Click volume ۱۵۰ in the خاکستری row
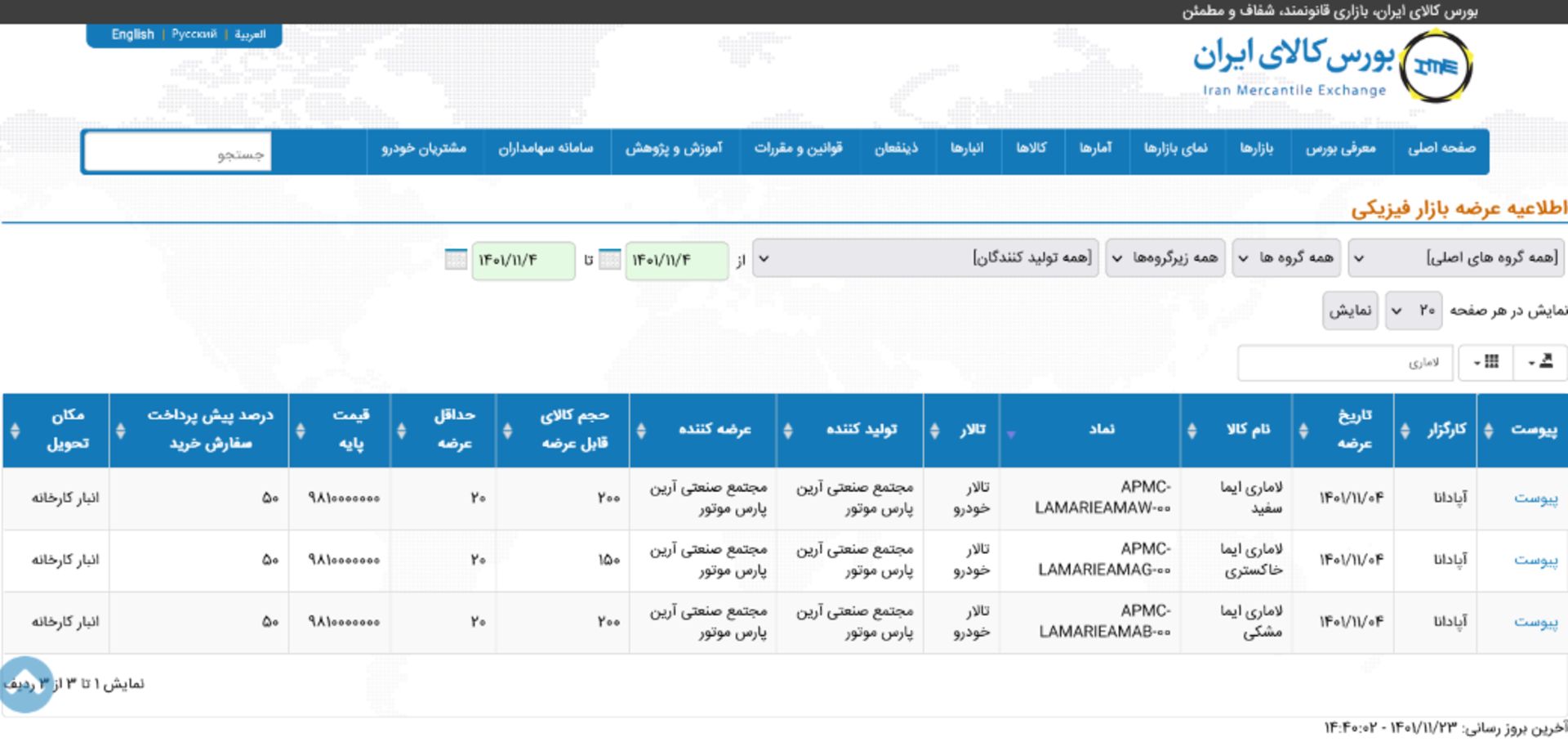Screen dimensions: 1568x751 609,561
